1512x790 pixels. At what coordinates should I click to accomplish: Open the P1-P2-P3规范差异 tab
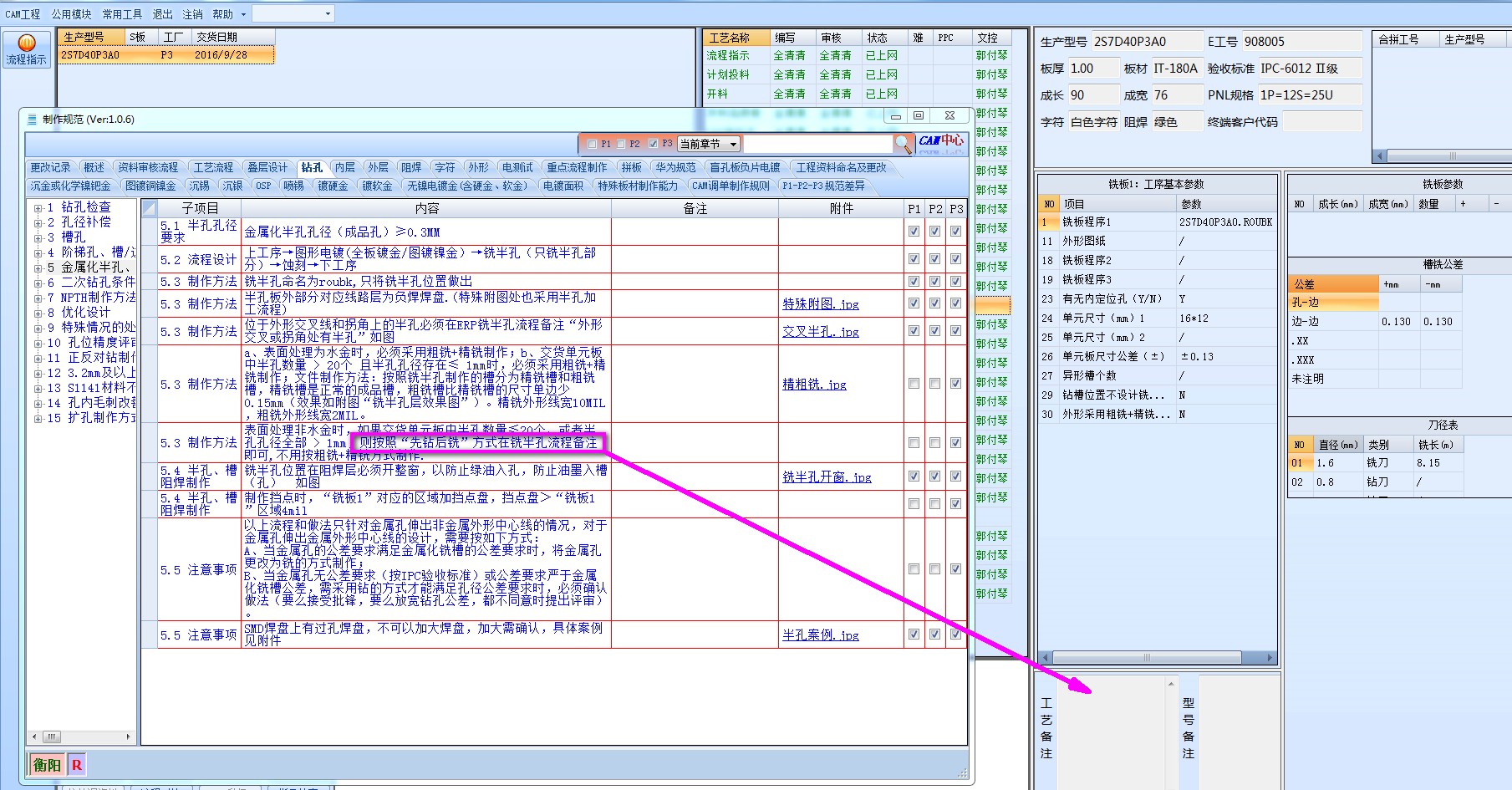(x=823, y=186)
